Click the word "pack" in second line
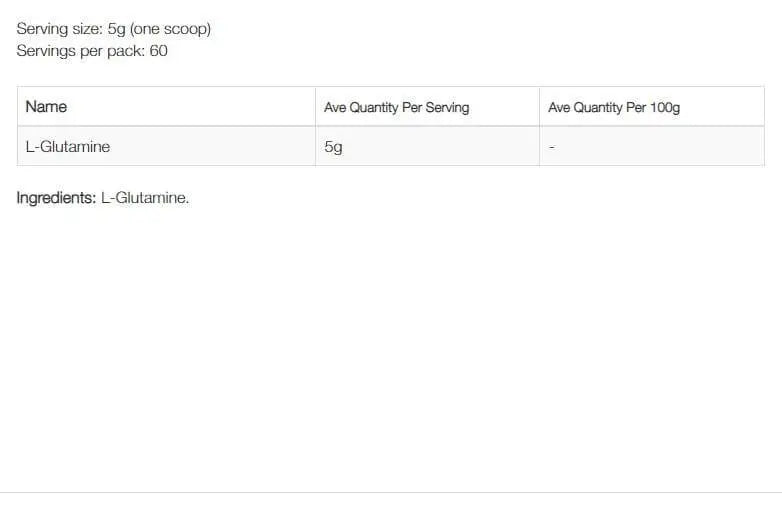 click(125, 50)
